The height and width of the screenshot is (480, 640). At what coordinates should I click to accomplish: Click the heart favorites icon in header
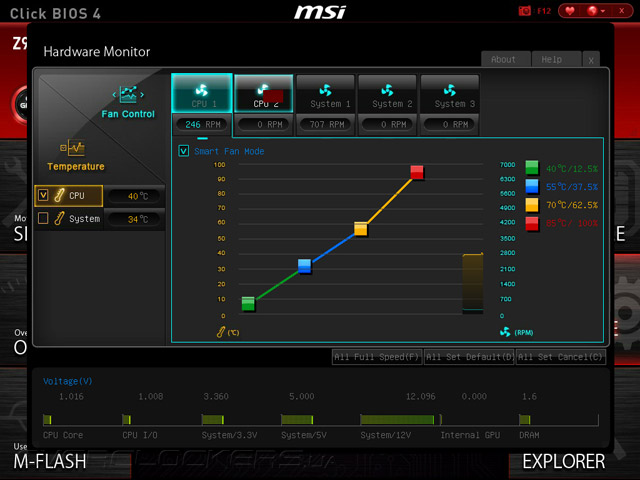tap(570, 11)
